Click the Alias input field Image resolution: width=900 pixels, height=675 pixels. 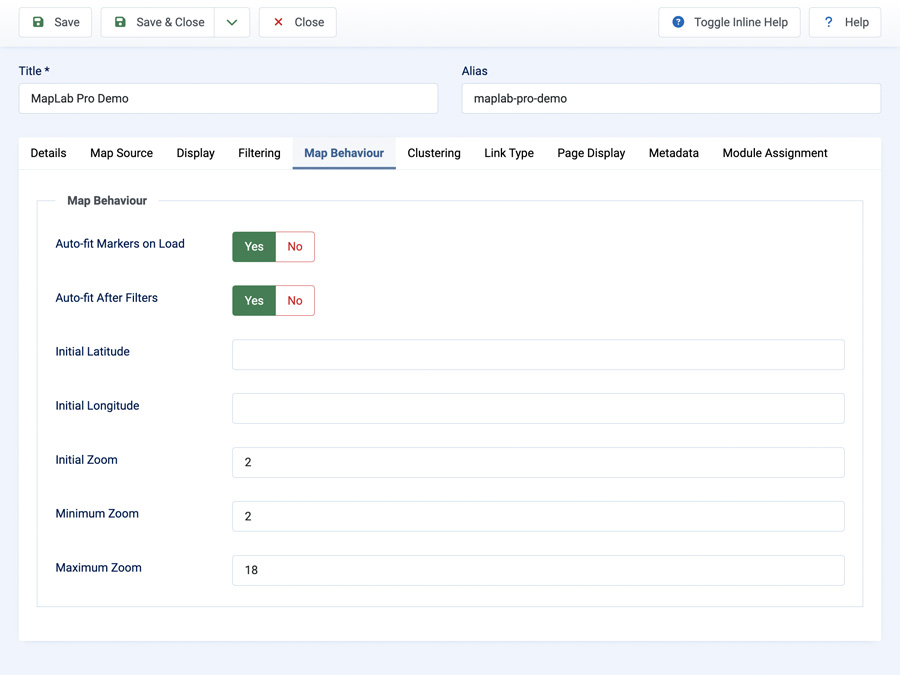pyautogui.click(x=671, y=99)
